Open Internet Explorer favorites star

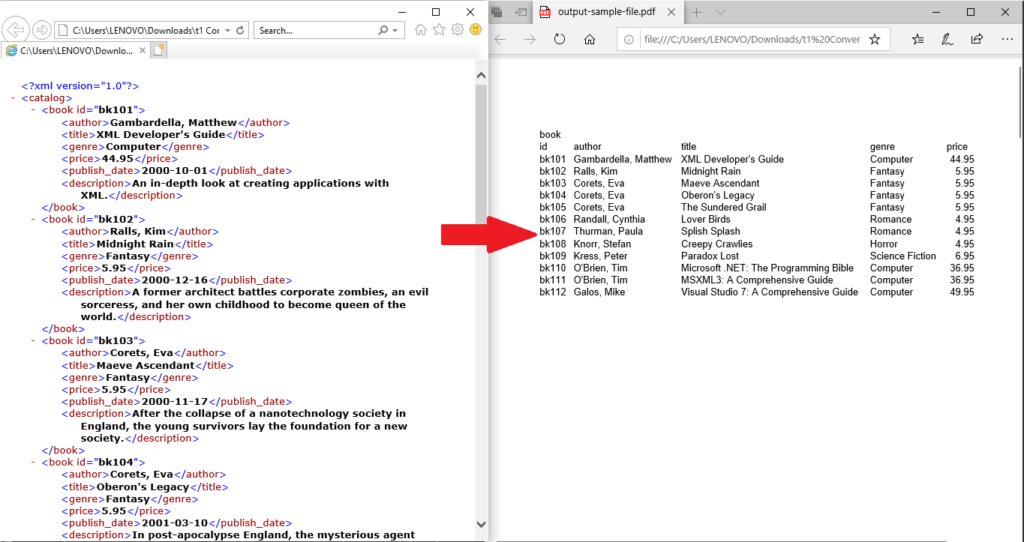[x=439, y=30]
